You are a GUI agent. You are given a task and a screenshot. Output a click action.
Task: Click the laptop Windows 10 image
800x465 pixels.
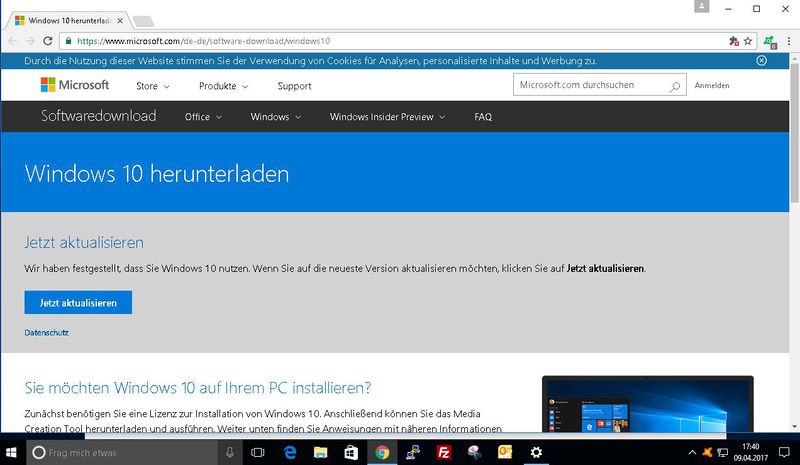(x=647, y=404)
